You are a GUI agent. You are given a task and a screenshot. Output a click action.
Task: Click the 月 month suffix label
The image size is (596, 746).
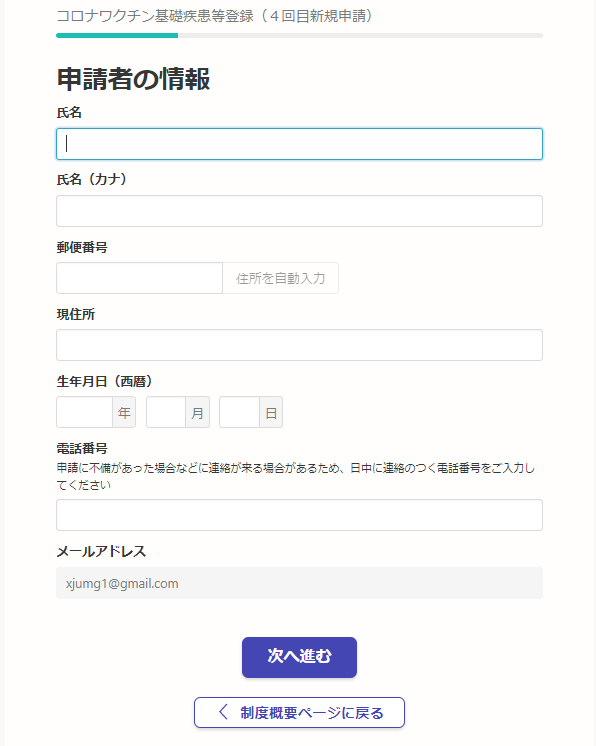tap(197, 412)
